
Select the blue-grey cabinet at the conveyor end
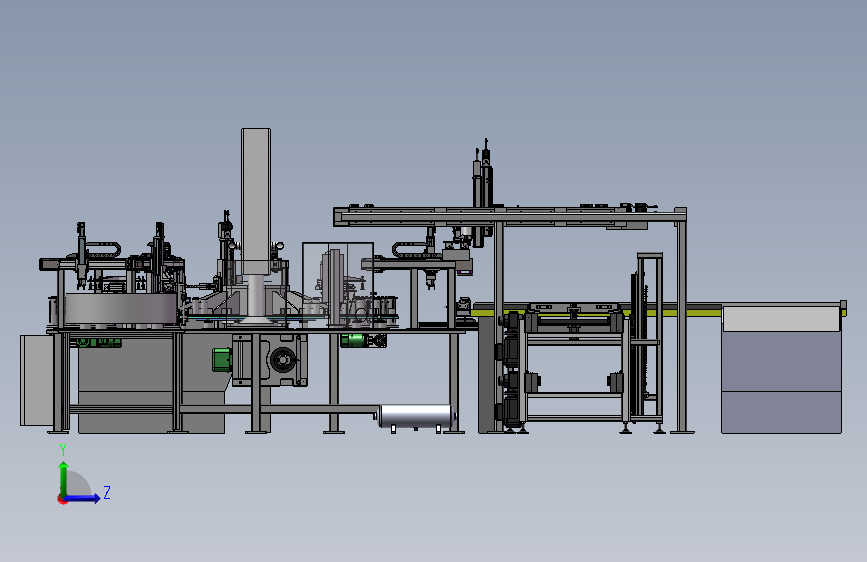tap(781, 369)
